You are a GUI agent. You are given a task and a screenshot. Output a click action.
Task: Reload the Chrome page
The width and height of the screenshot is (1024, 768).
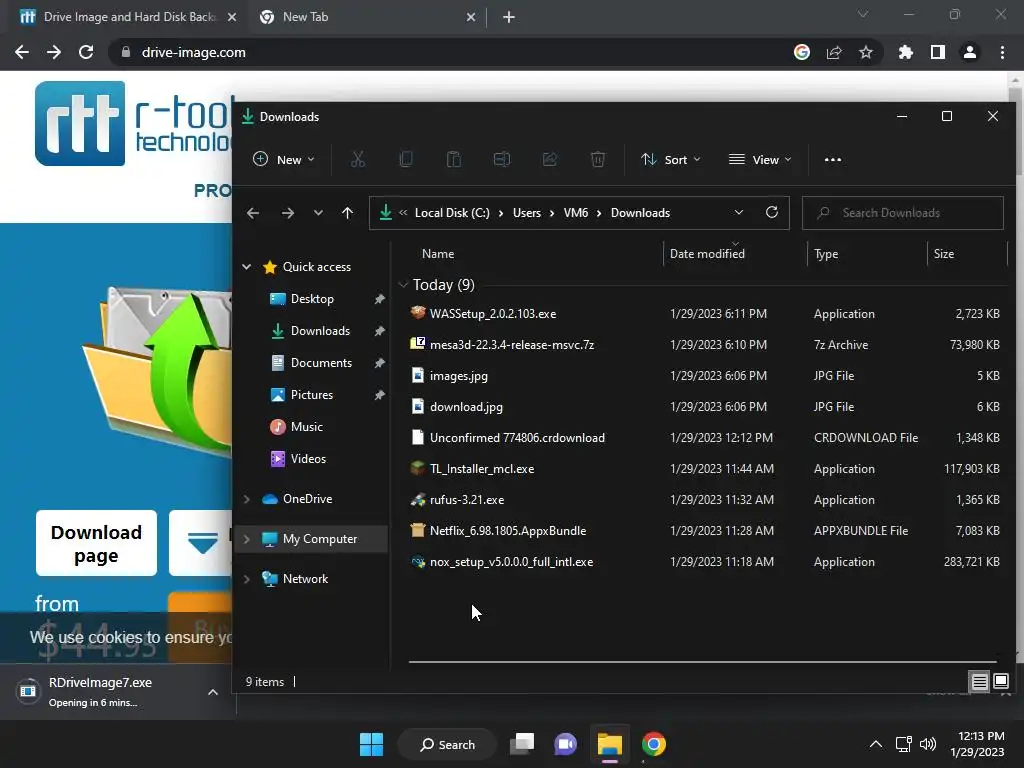coord(86,52)
